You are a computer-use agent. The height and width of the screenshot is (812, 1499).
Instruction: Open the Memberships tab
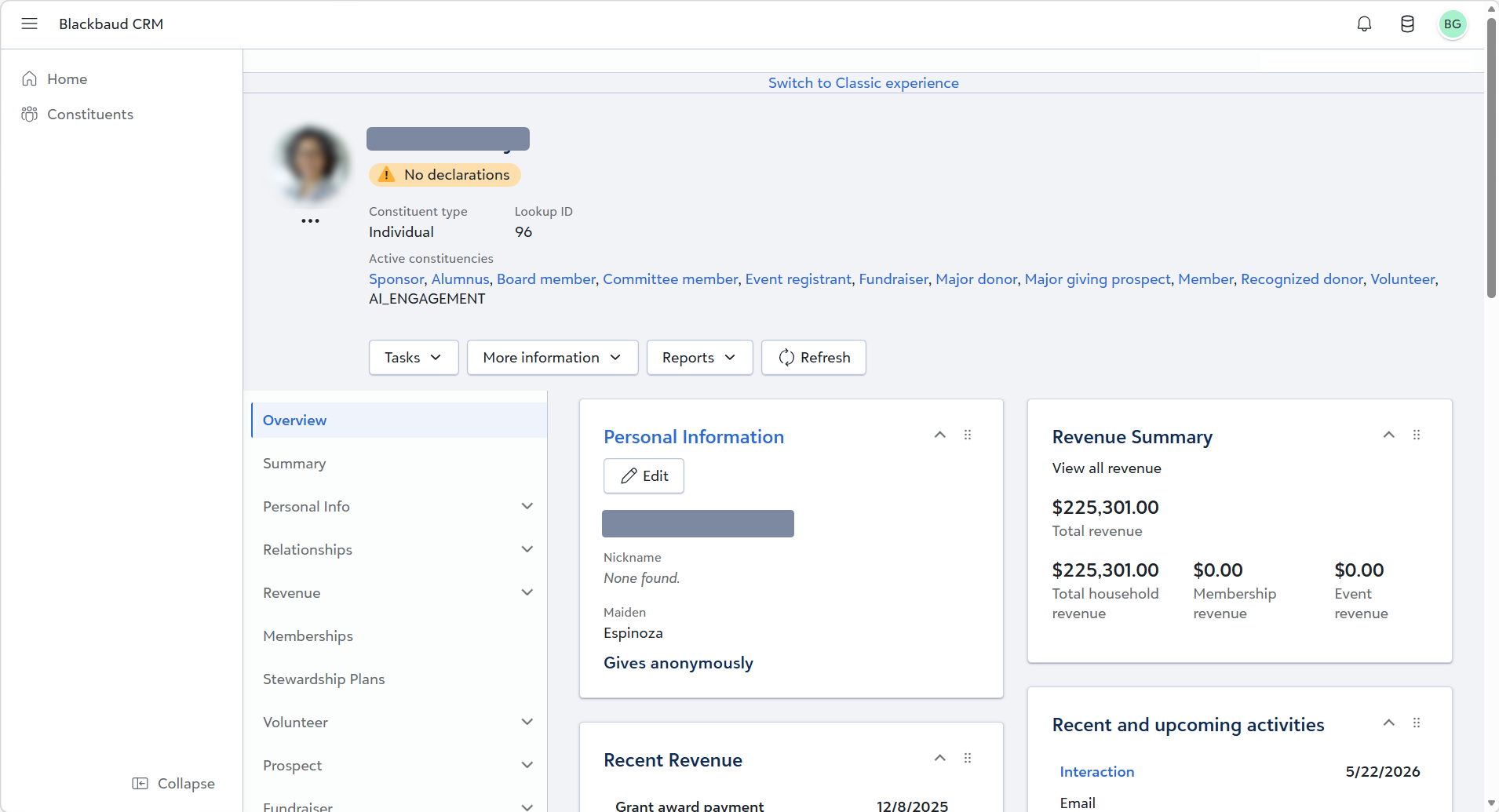coord(399,635)
